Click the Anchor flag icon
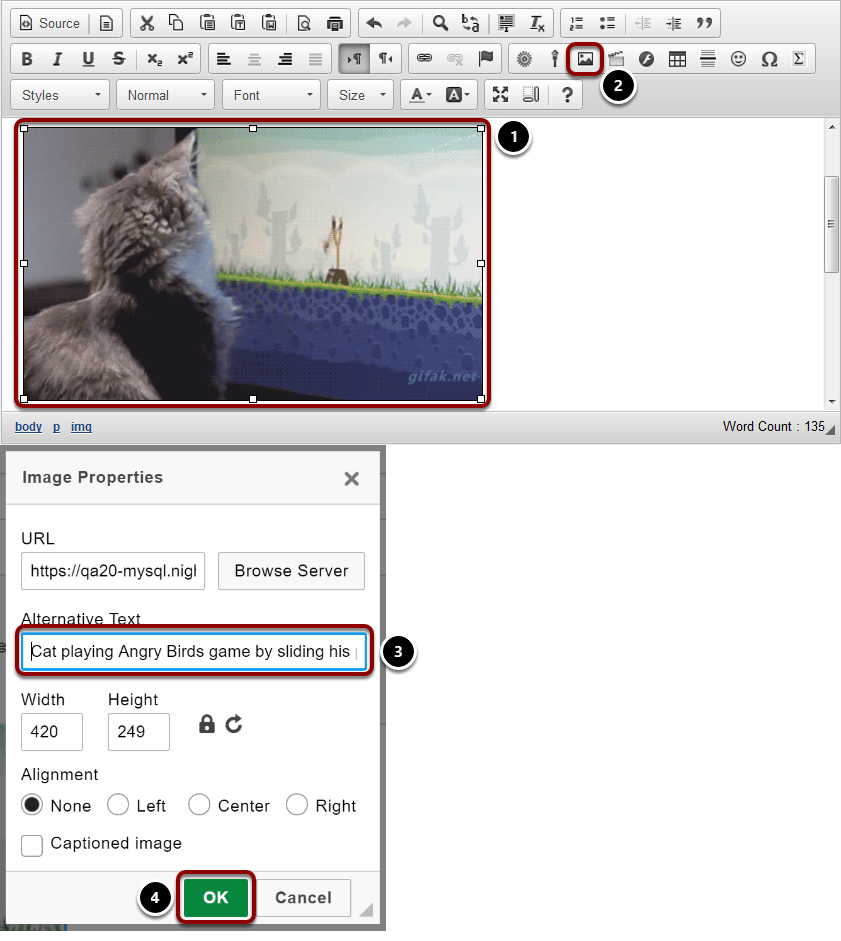 486,59
